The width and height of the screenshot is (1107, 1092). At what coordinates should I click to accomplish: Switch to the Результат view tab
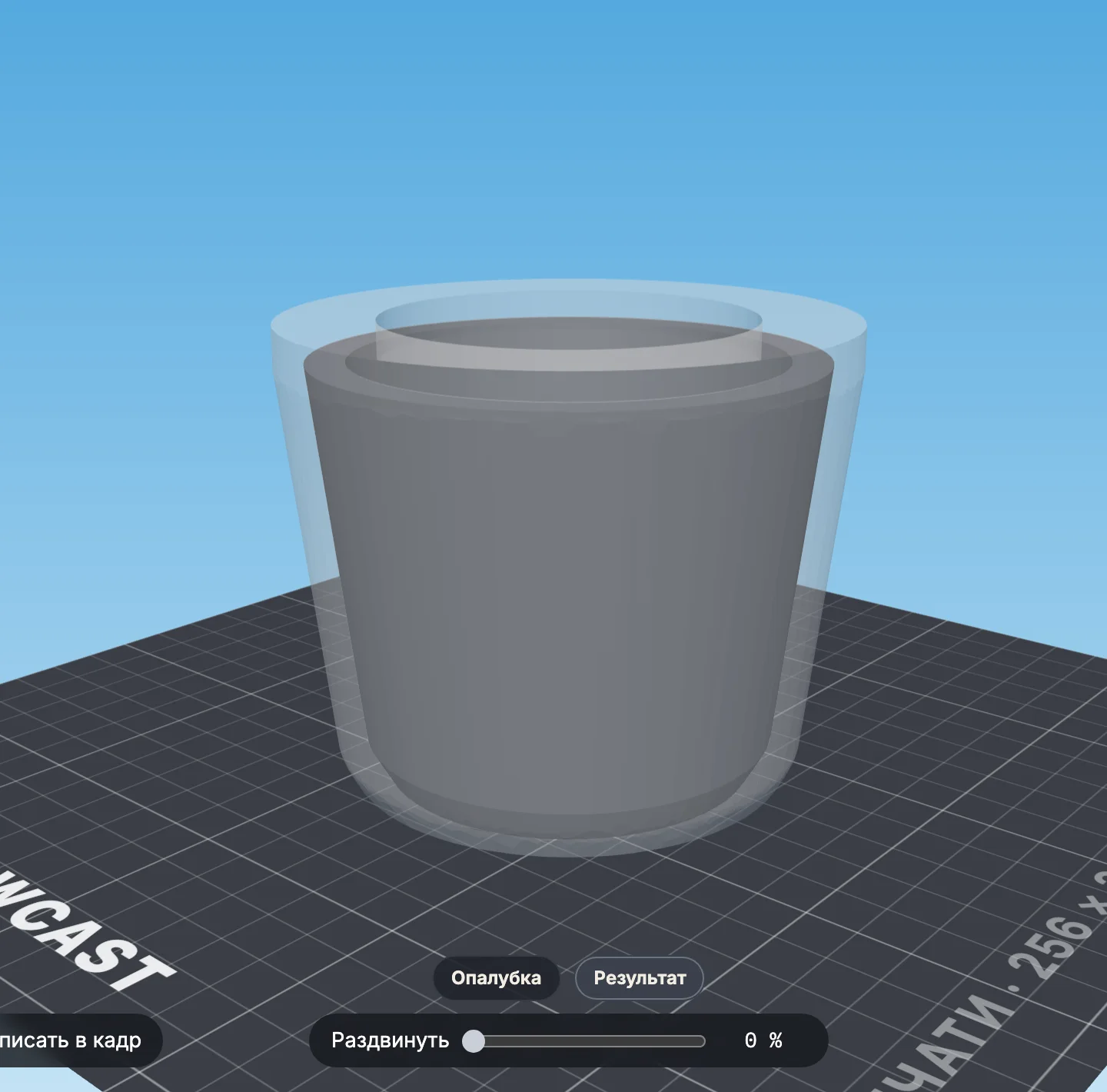(640, 978)
